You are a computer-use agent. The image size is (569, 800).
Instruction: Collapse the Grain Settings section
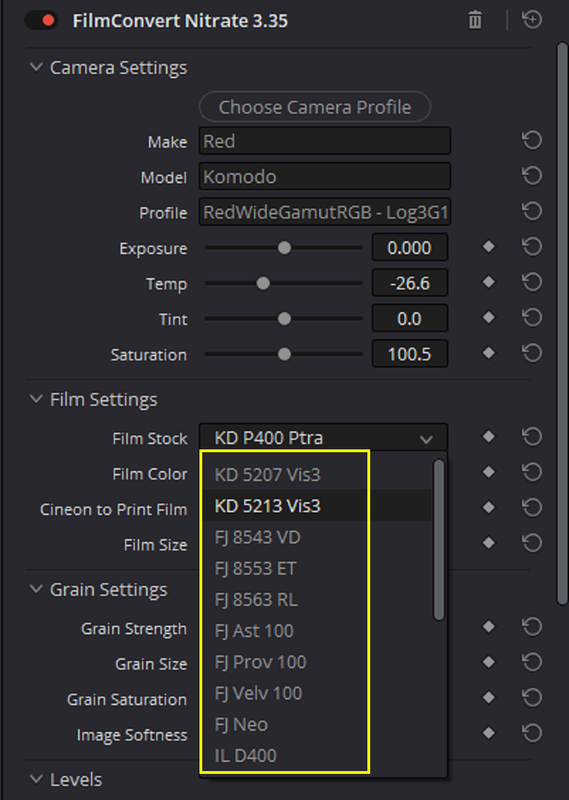pos(36,589)
